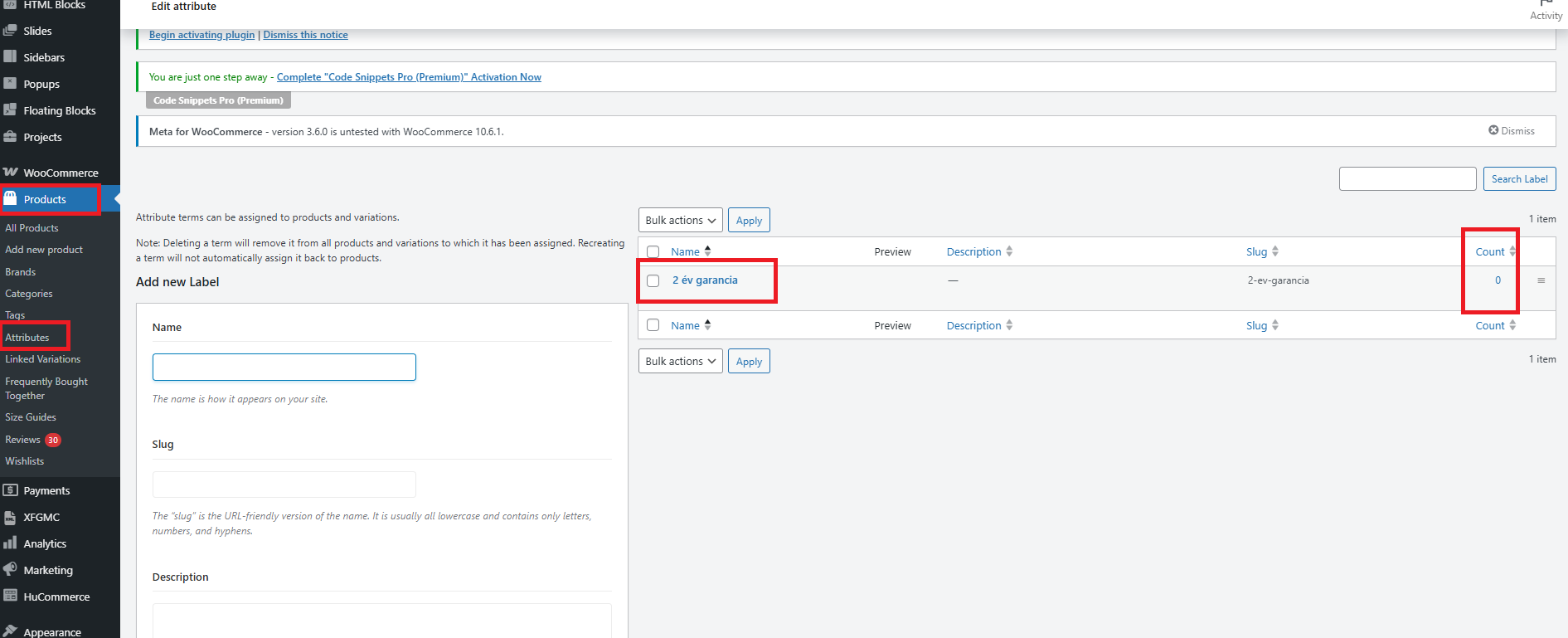Screen dimensions: 1568x638
Task: Check select-all box in bottom table footer
Action: click(x=653, y=325)
